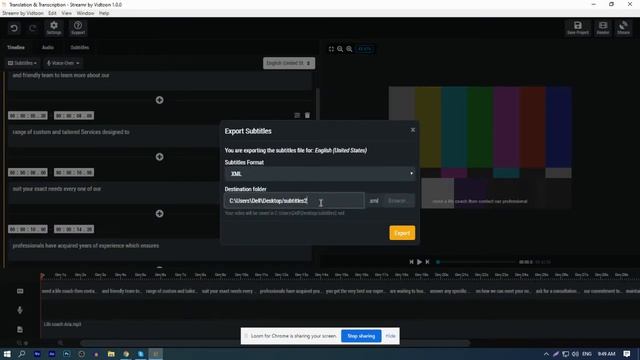Click the Share icon
The image size is (640, 360).
click(623, 28)
